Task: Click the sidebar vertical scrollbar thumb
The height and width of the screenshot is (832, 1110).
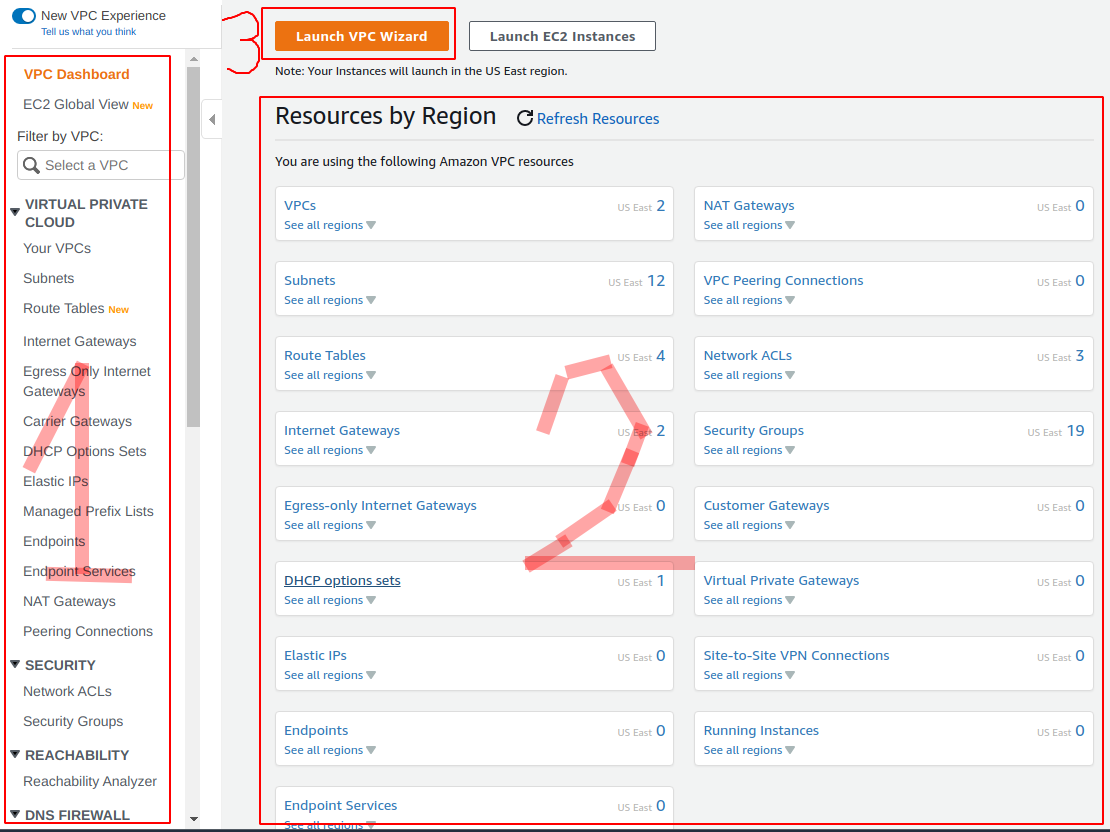Action: [x=193, y=247]
